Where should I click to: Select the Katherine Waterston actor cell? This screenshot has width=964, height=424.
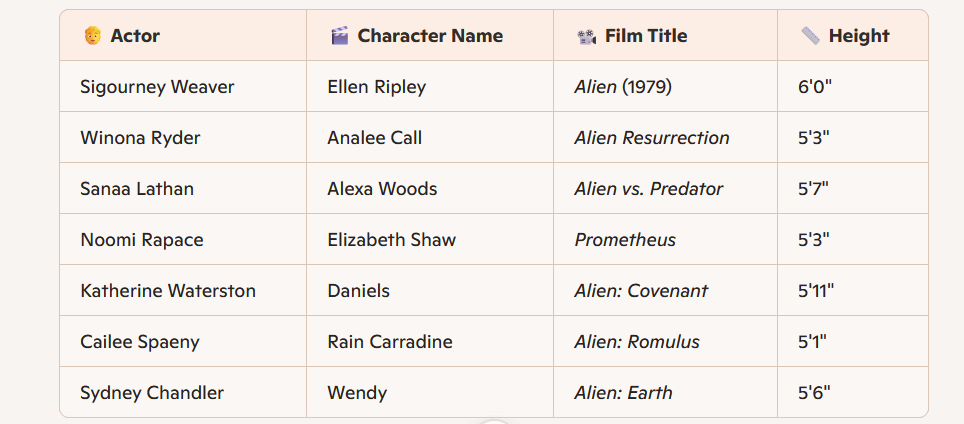pyautogui.click(x=183, y=291)
